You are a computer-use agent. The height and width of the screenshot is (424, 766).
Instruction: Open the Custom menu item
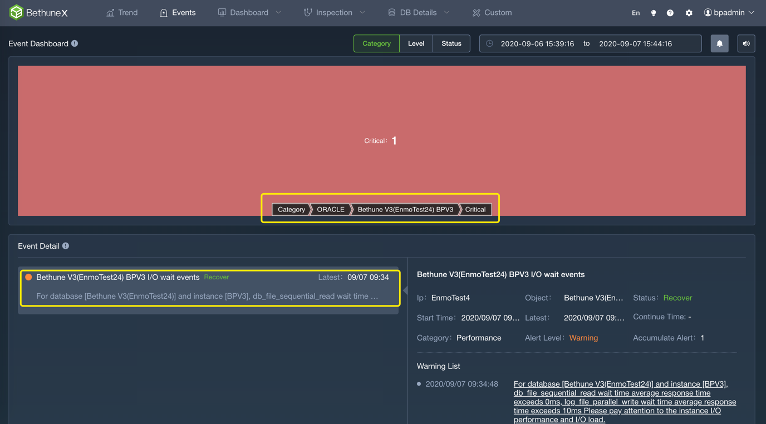[x=491, y=13]
